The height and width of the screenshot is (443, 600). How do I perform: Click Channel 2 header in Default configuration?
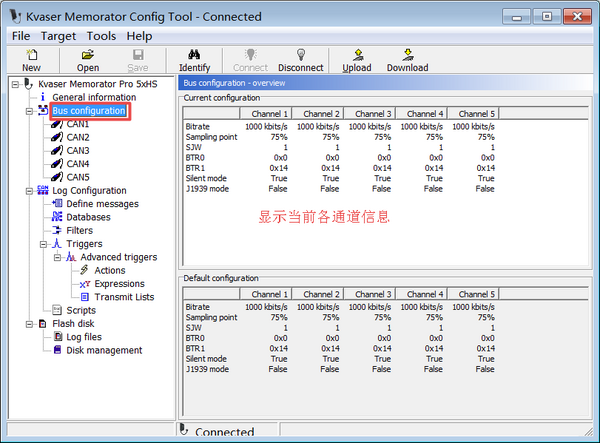pyautogui.click(x=318, y=294)
